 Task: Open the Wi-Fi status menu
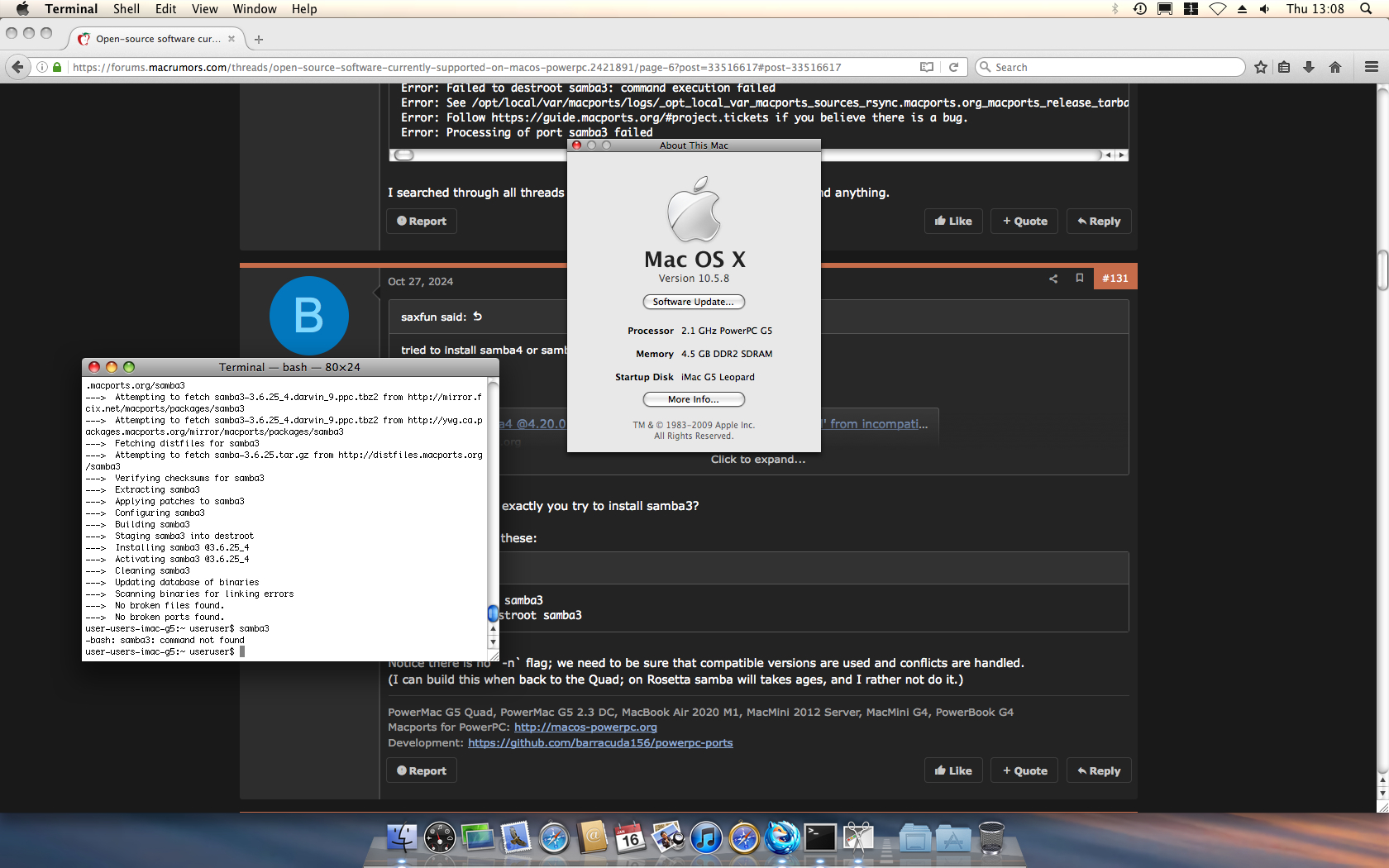(1217, 9)
